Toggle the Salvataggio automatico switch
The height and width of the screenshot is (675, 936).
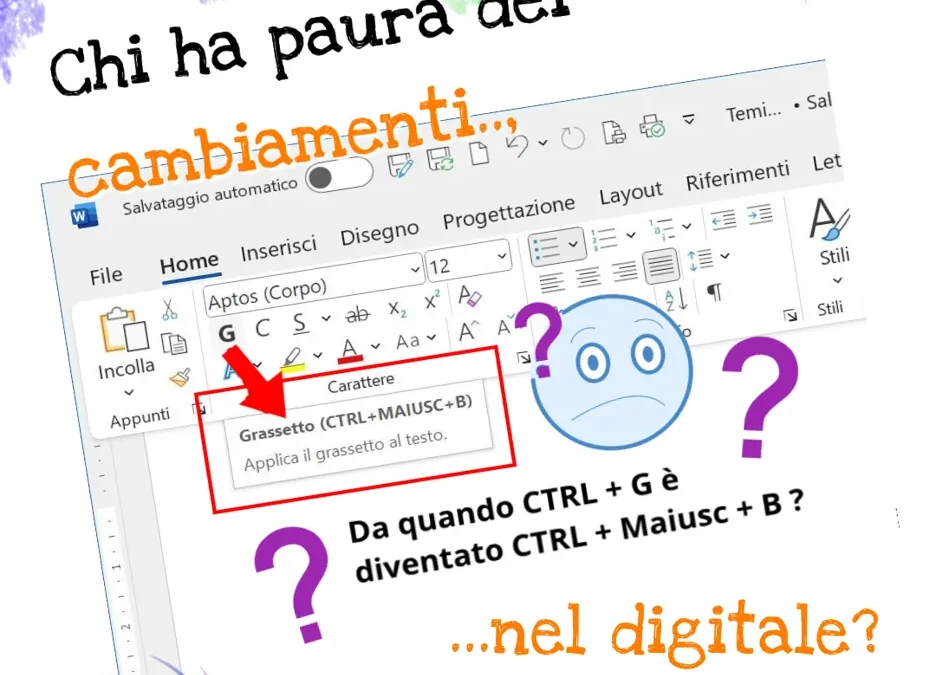339,174
